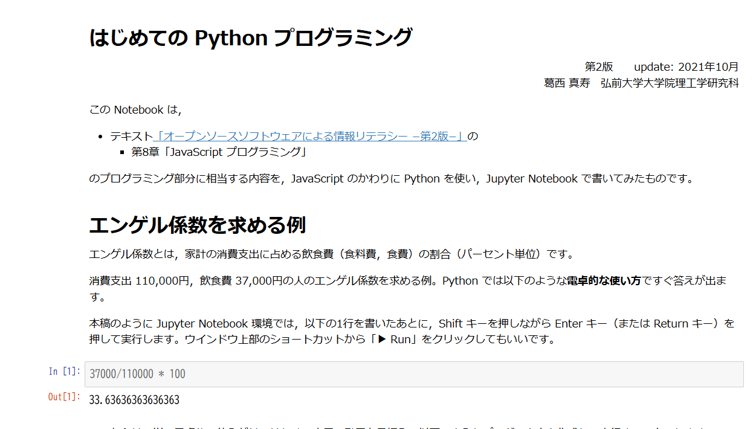Click the bold 電卓的な使い方 text
The width and height of the screenshot is (756, 429).
pos(603,281)
